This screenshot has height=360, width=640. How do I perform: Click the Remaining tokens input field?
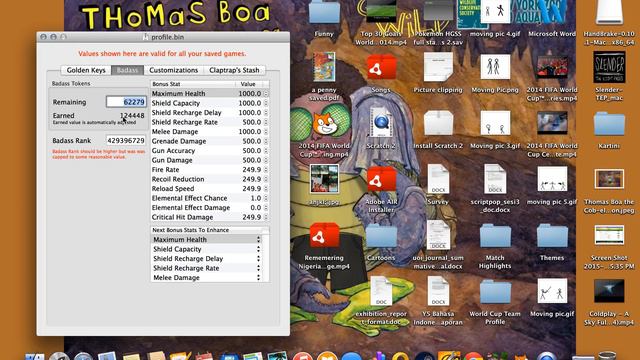coord(126,102)
